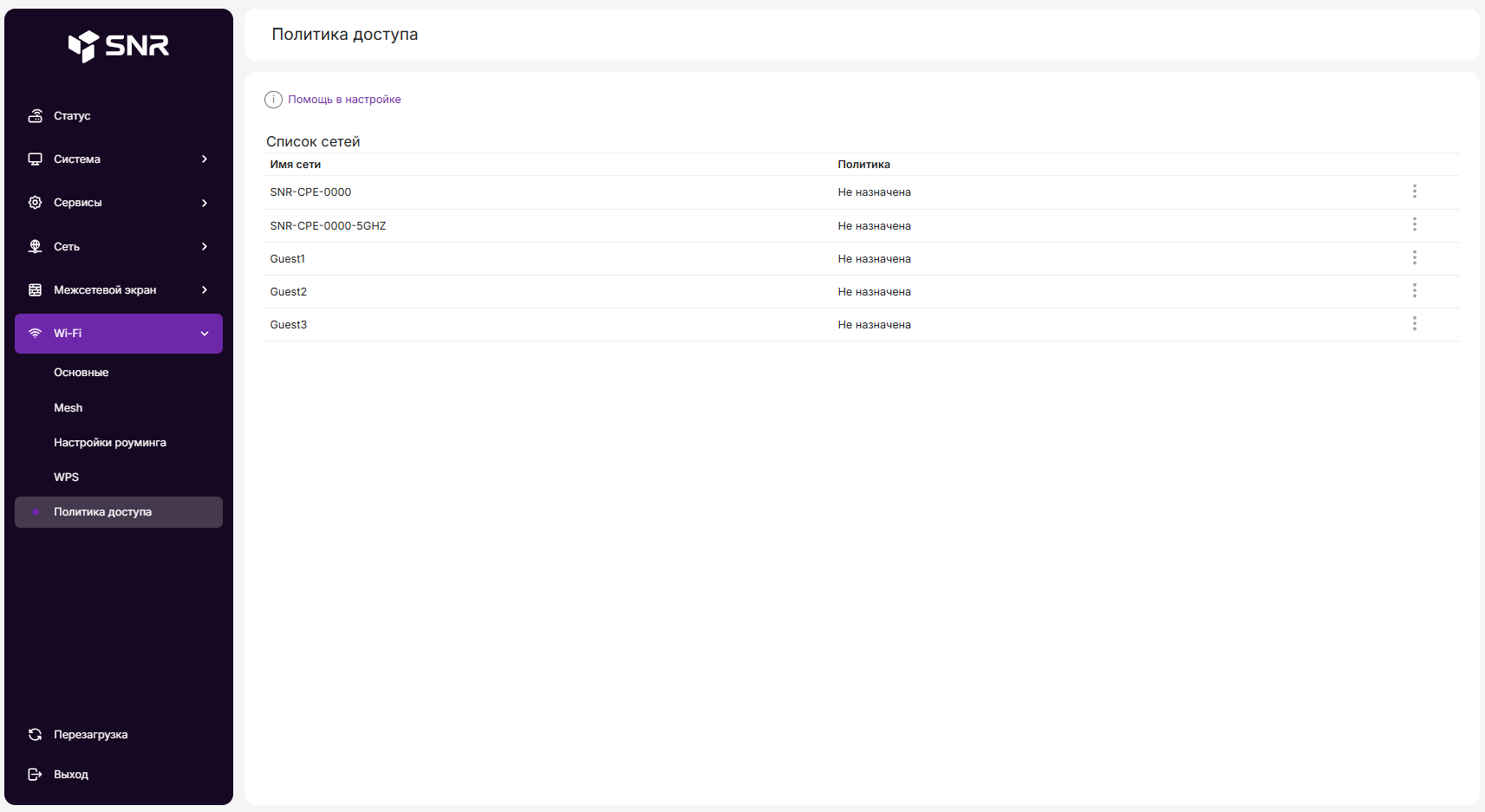Collapse the Wi-Fi menu section
Screen dimensions: 1485x812
tap(205, 334)
